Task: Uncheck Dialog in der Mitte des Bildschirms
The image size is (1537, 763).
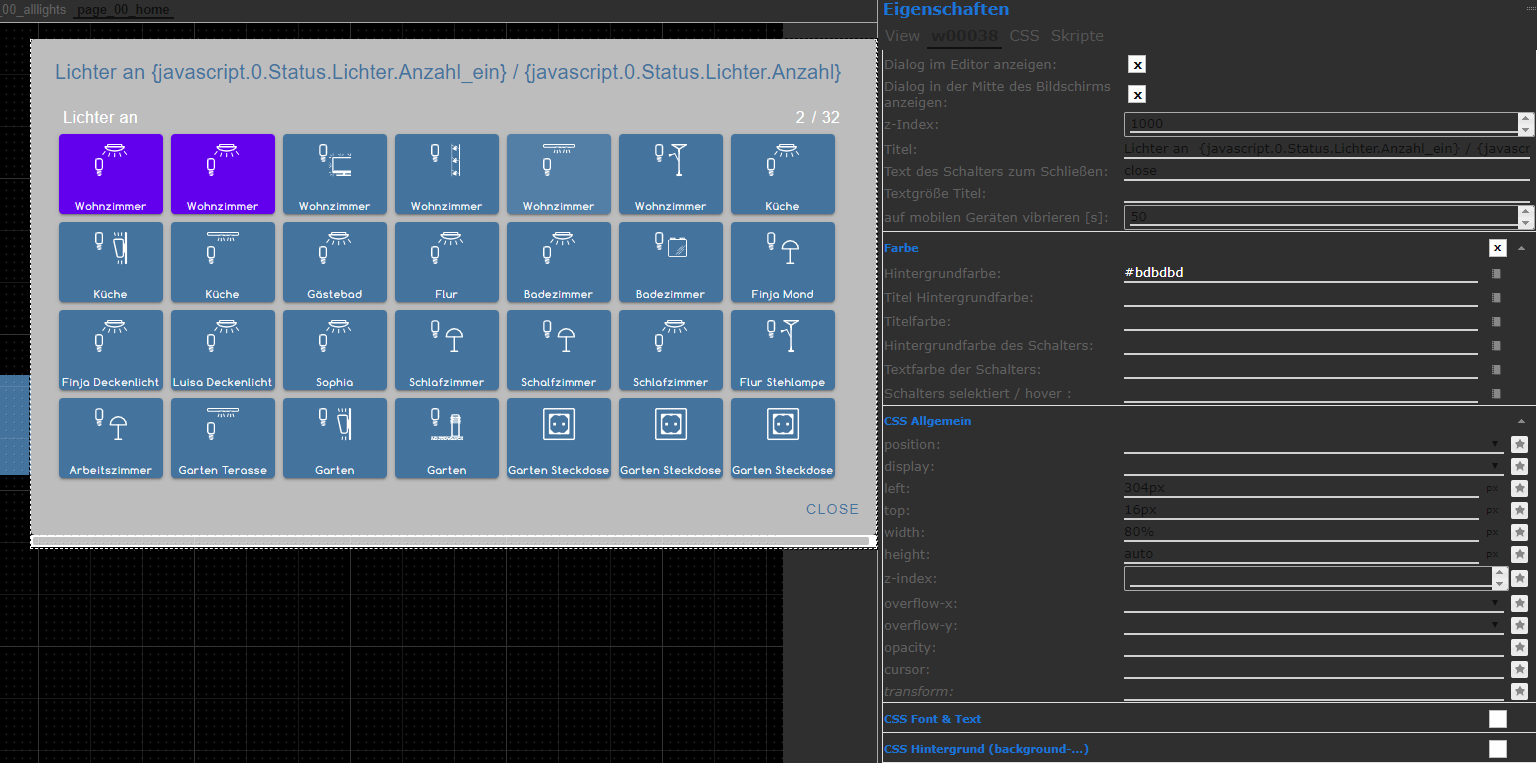Action: (x=1137, y=94)
